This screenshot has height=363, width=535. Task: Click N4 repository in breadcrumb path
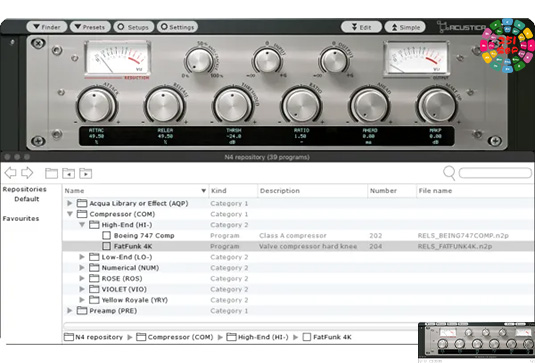93,337
